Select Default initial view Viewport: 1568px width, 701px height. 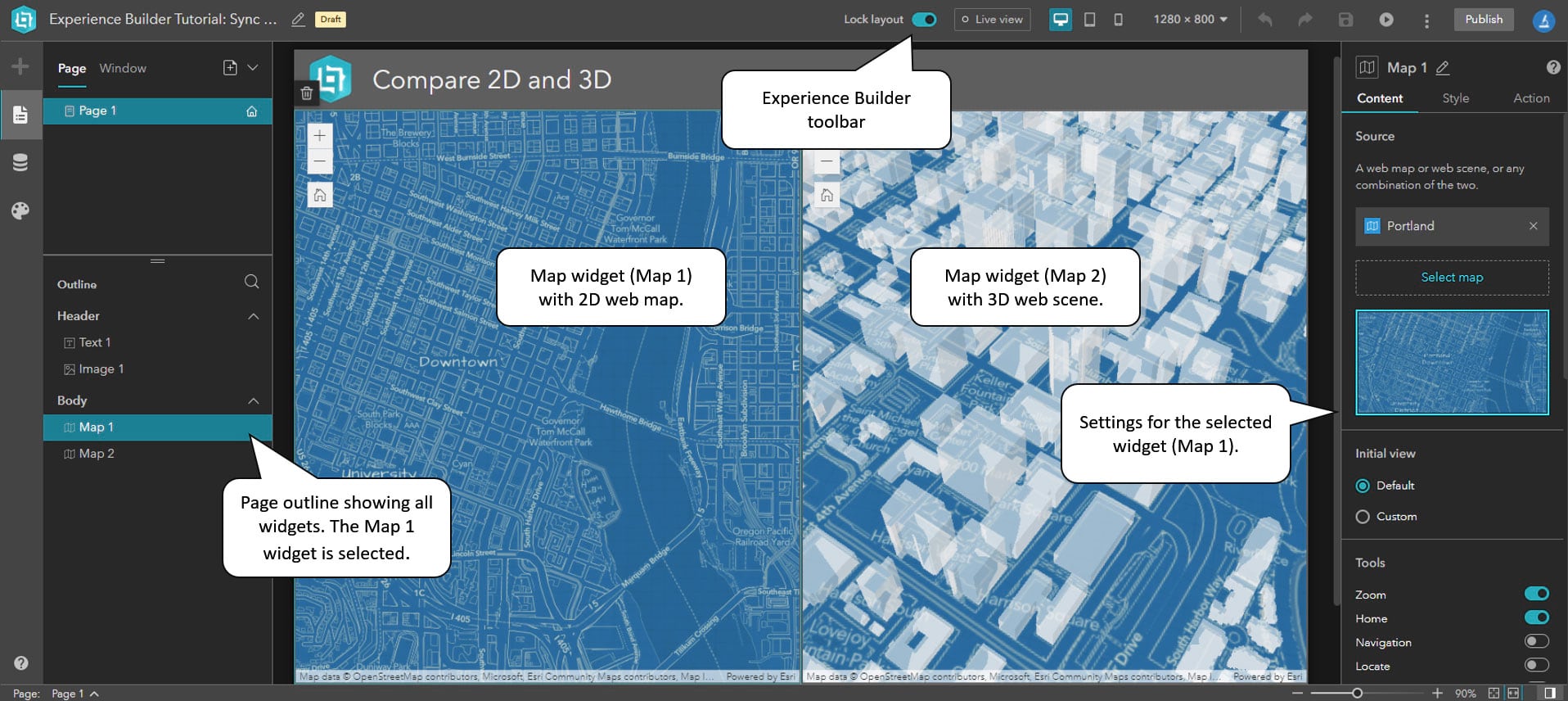1363,486
